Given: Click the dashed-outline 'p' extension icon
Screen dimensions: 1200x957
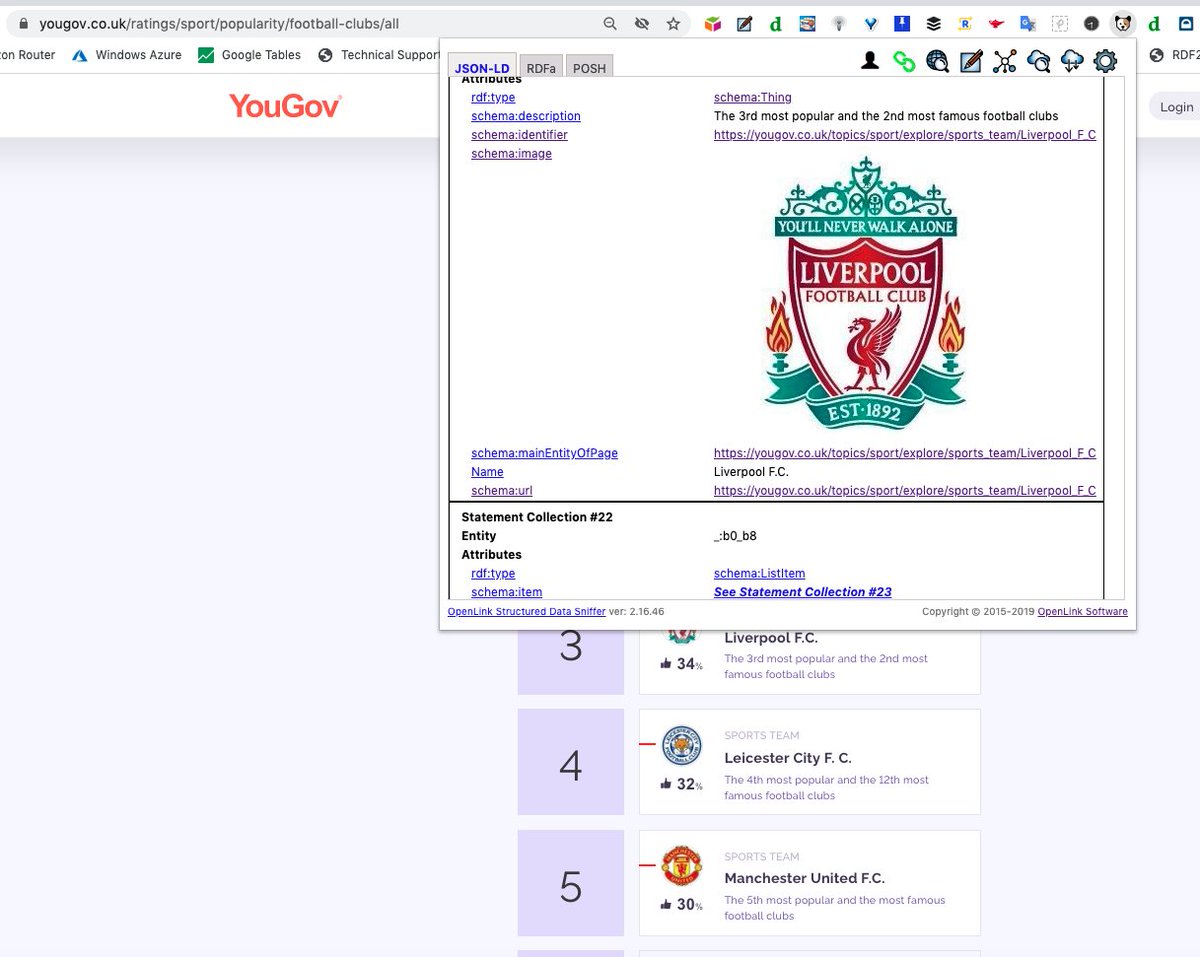Looking at the screenshot, I should (1060, 23).
